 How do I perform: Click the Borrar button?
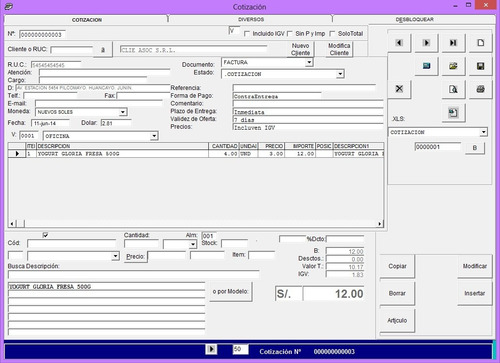[x=397, y=293]
